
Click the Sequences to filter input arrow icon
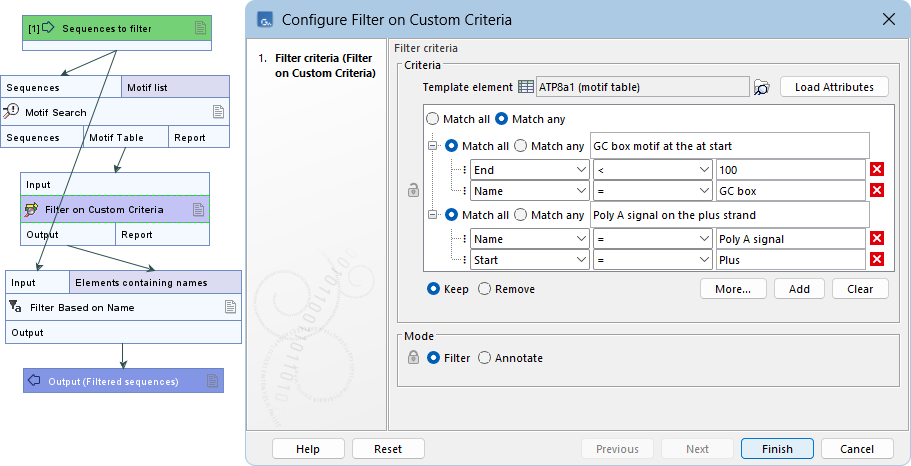[49, 28]
